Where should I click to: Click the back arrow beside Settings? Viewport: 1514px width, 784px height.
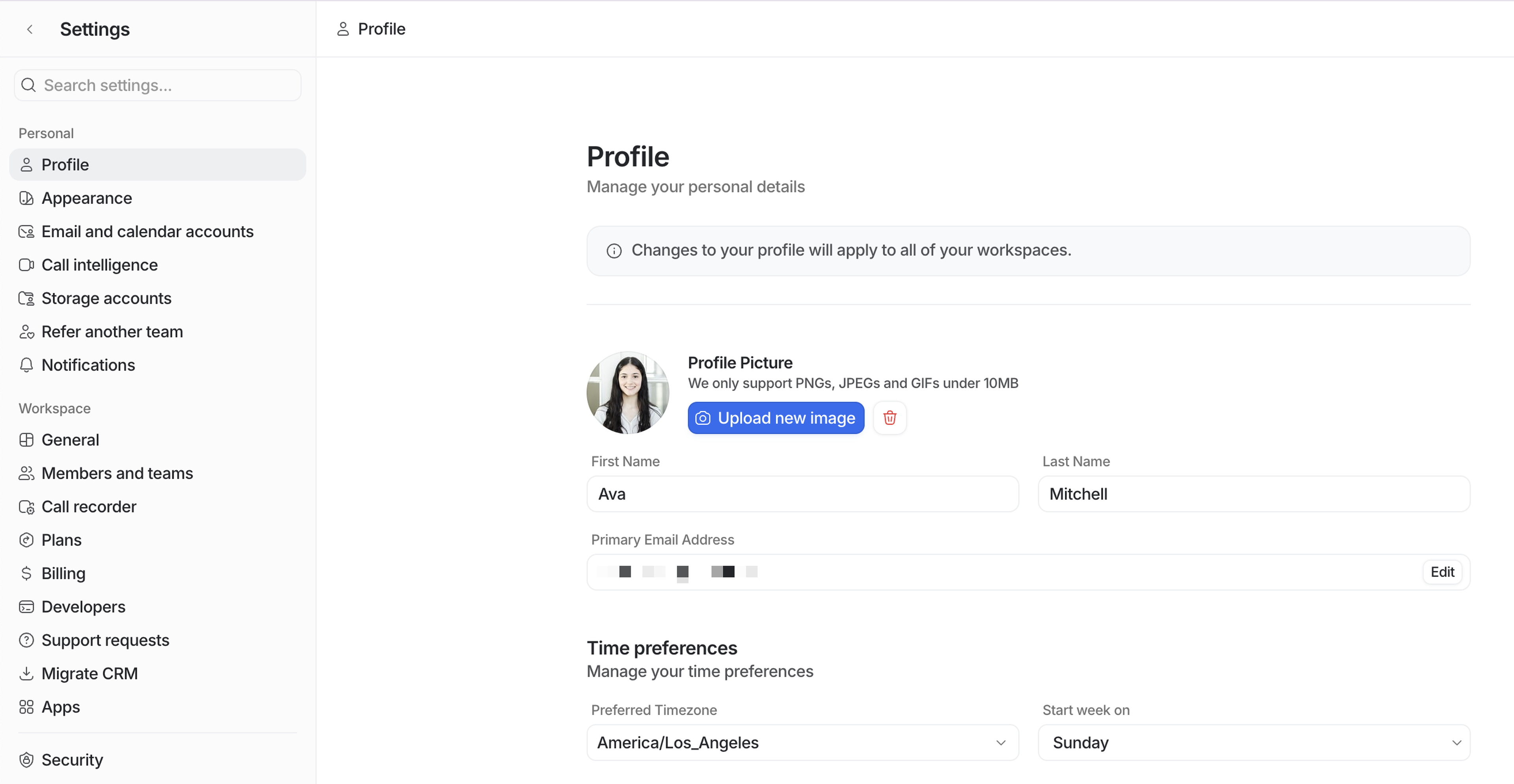point(30,29)
